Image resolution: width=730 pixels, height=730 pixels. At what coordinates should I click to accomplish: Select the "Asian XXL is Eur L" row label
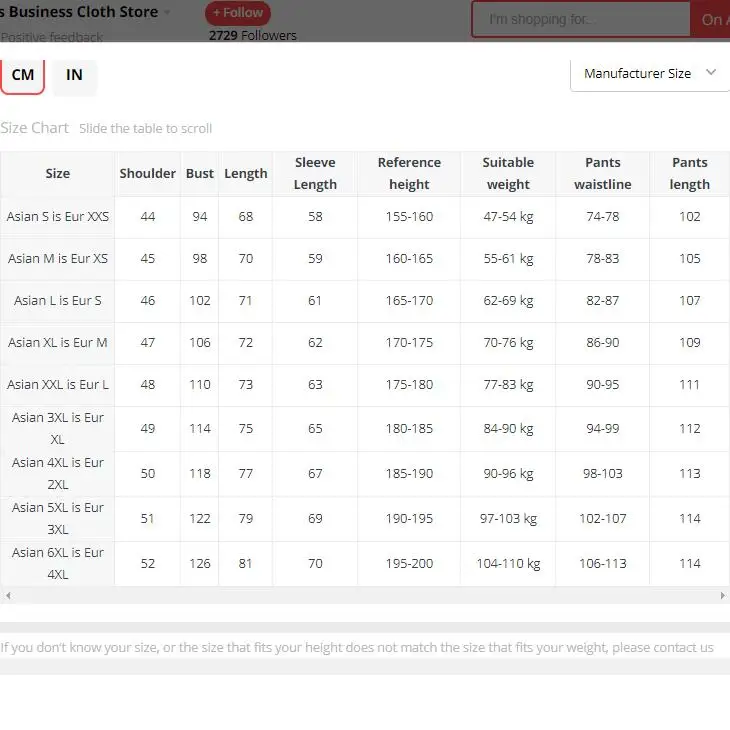pos(58,385)
